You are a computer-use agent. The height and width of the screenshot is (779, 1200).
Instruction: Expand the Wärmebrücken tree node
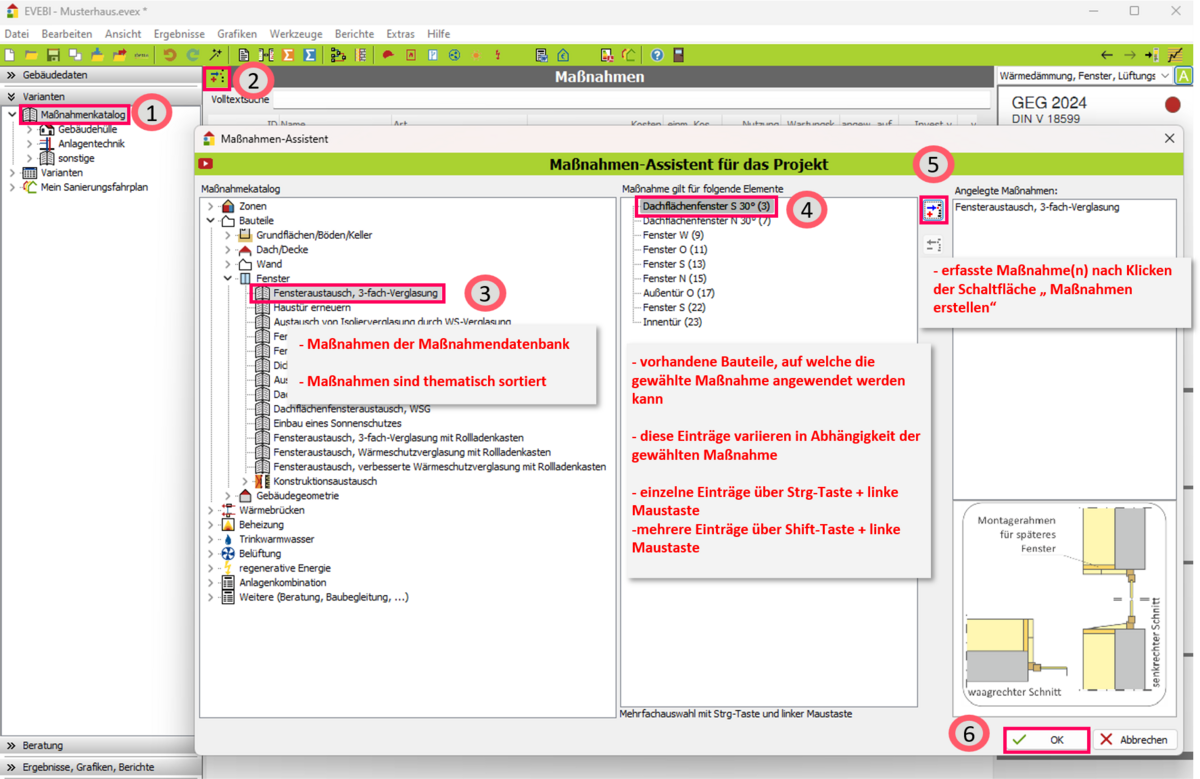tap(210, 510)
